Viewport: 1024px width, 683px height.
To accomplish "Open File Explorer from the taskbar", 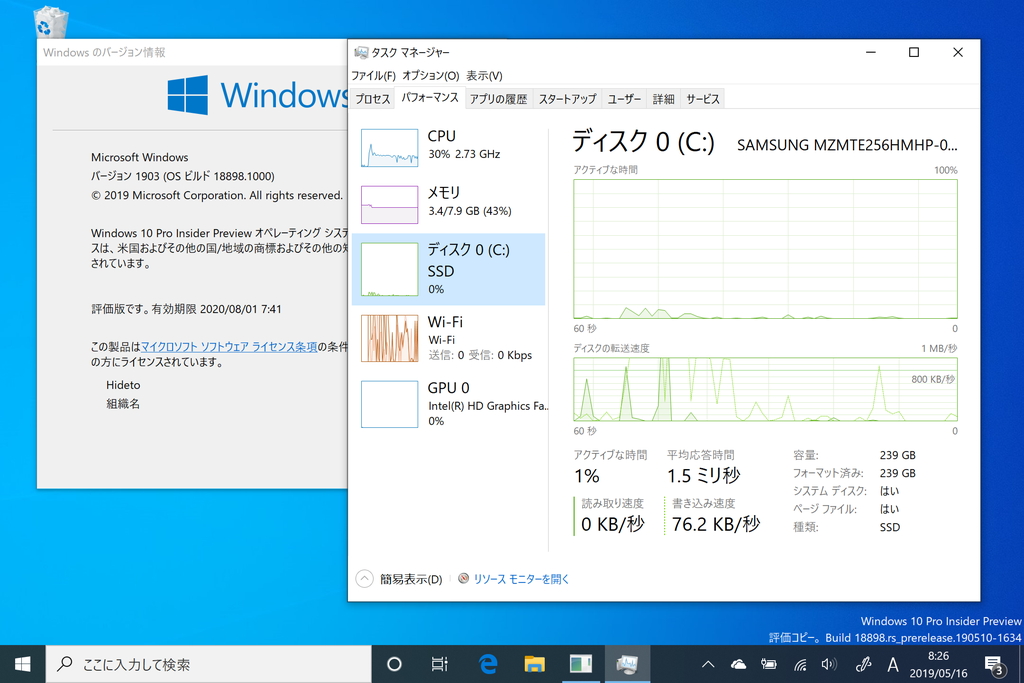I will tap(534, 663).
